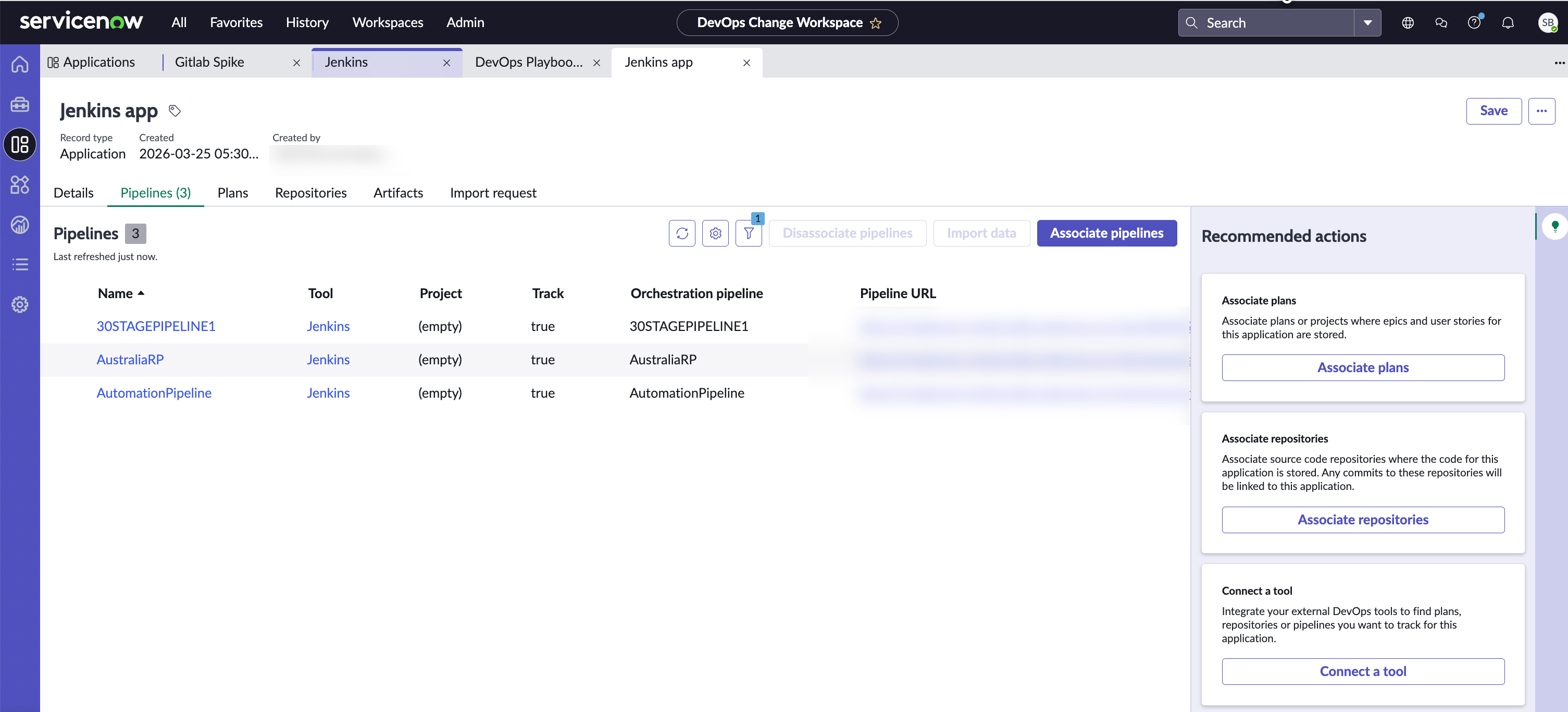Open the Favorites menu
Viewport: 1568px width, 712px height.
236,22
